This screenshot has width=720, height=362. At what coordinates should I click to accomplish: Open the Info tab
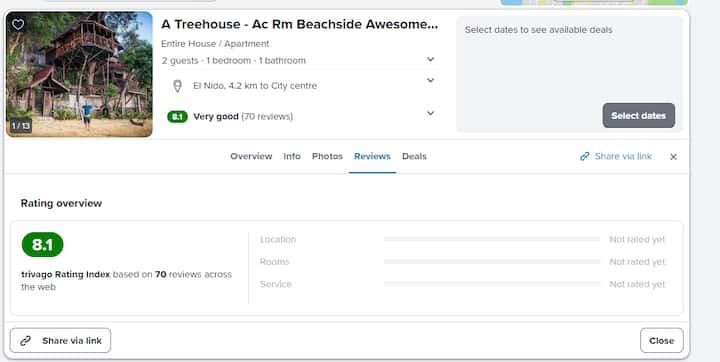point(292,156)
